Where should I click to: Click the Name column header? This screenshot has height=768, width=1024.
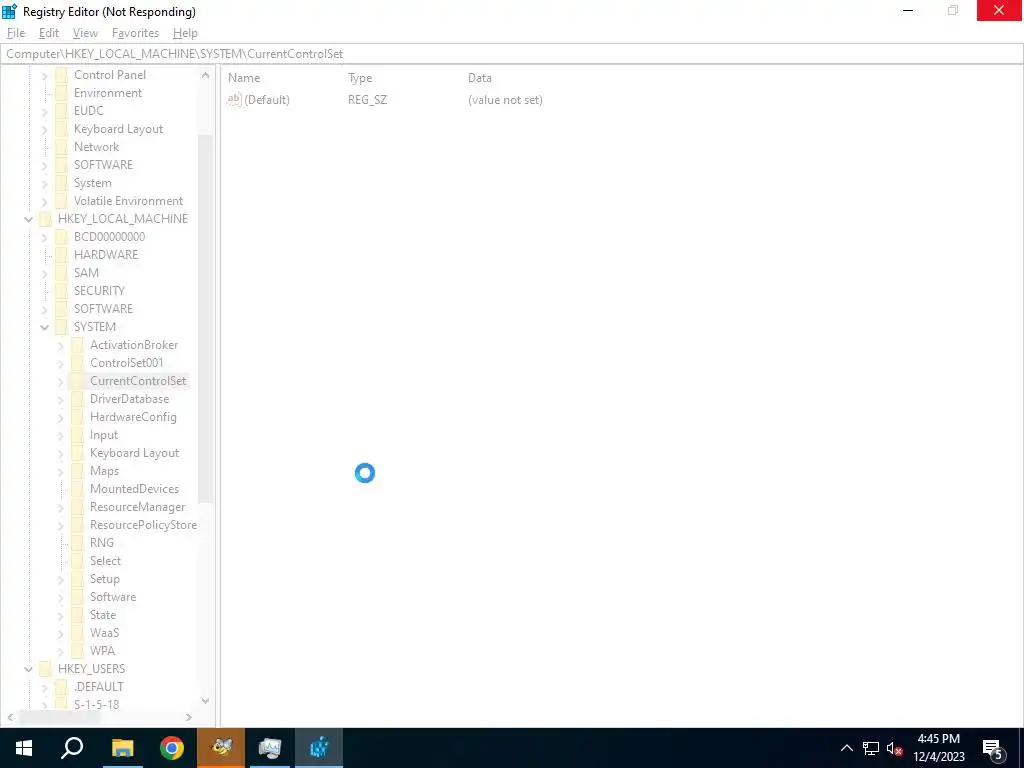click(244, 78)
